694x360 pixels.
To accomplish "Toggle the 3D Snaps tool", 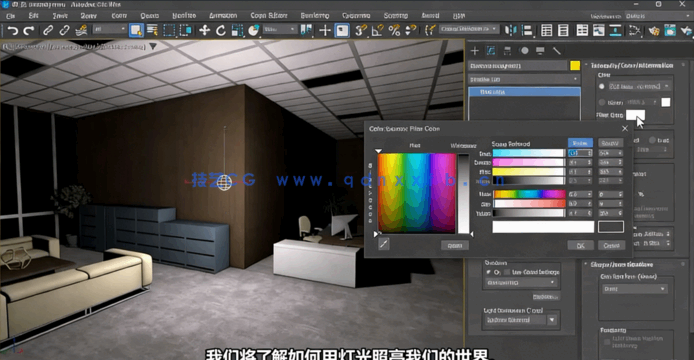I will [x=361, y=31].
